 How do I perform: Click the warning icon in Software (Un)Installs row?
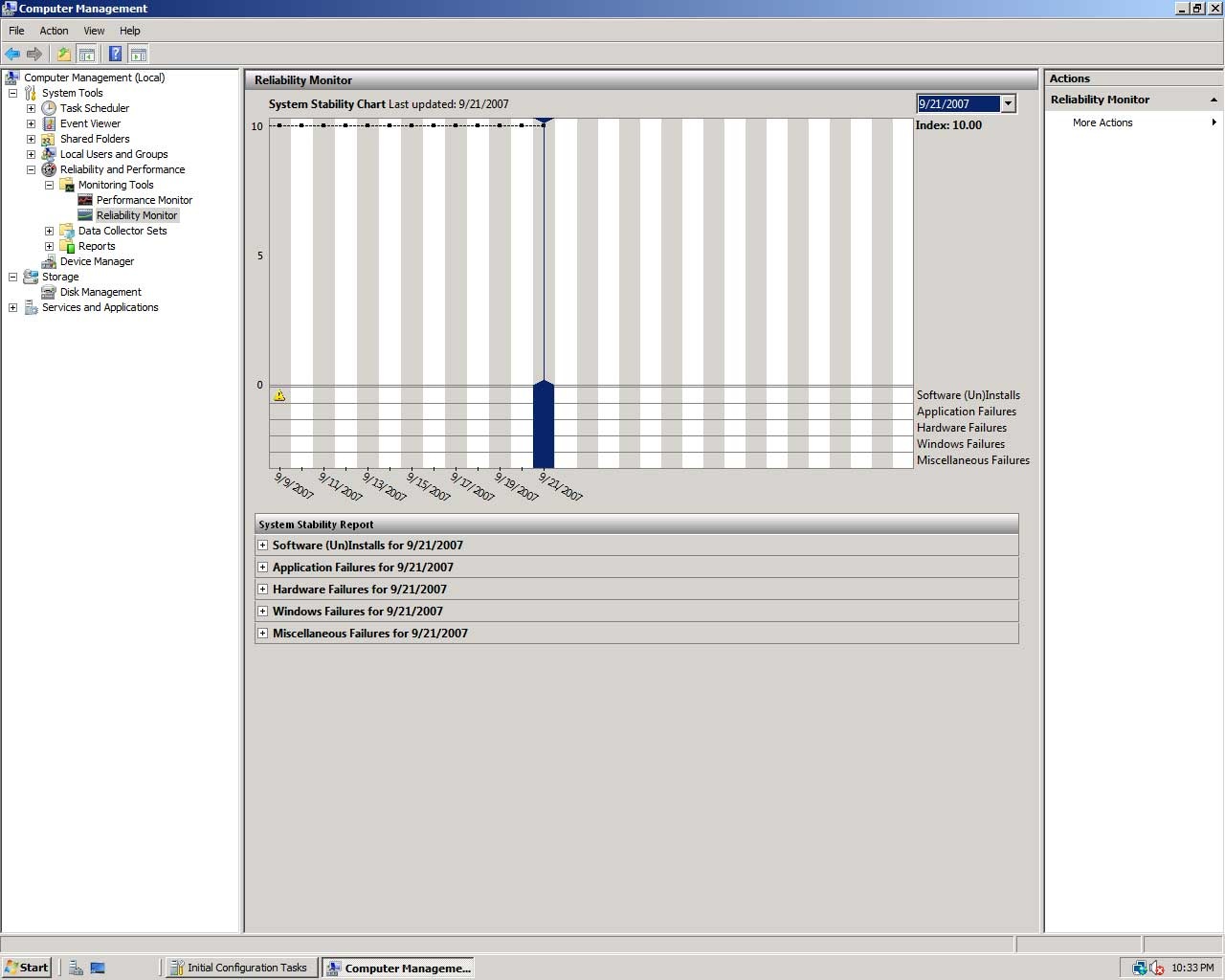279,395
